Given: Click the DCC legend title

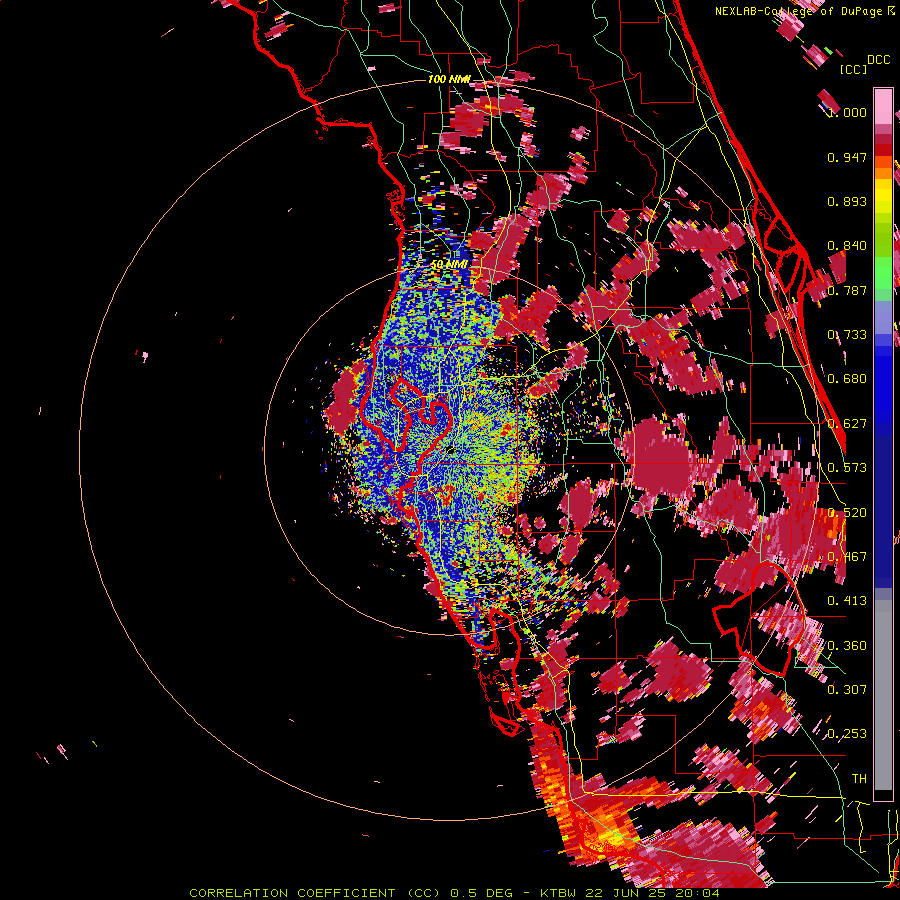Looking at the screenshot, I should [x=878, y=60].
